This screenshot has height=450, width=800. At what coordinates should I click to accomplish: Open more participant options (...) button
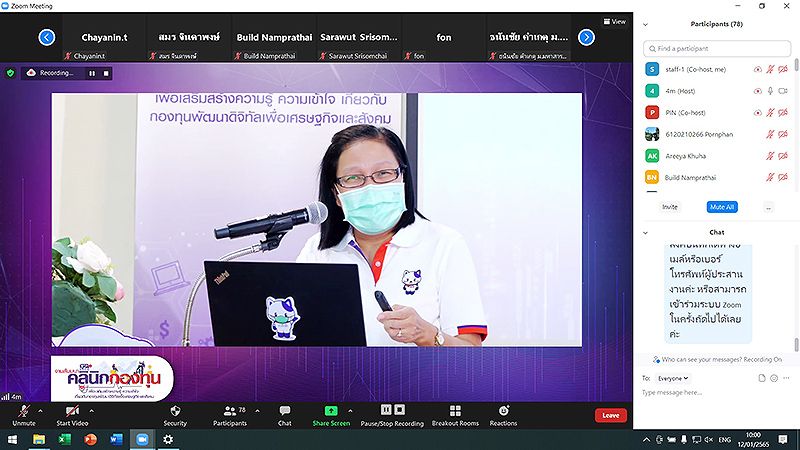768,207
